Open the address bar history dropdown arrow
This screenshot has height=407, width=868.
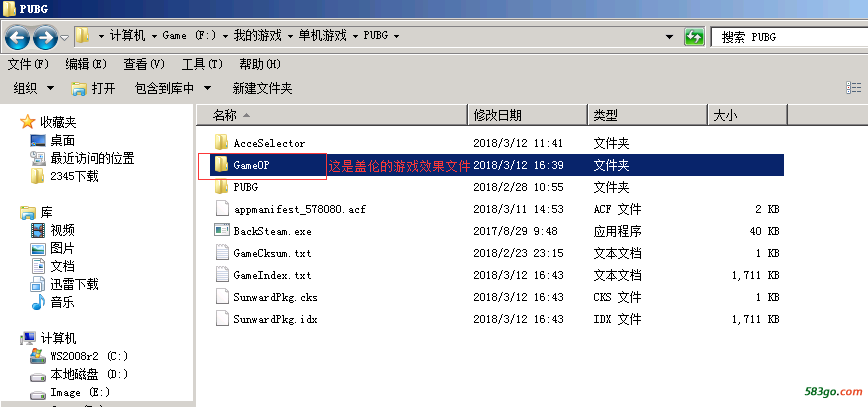click(x=670, y=37)
